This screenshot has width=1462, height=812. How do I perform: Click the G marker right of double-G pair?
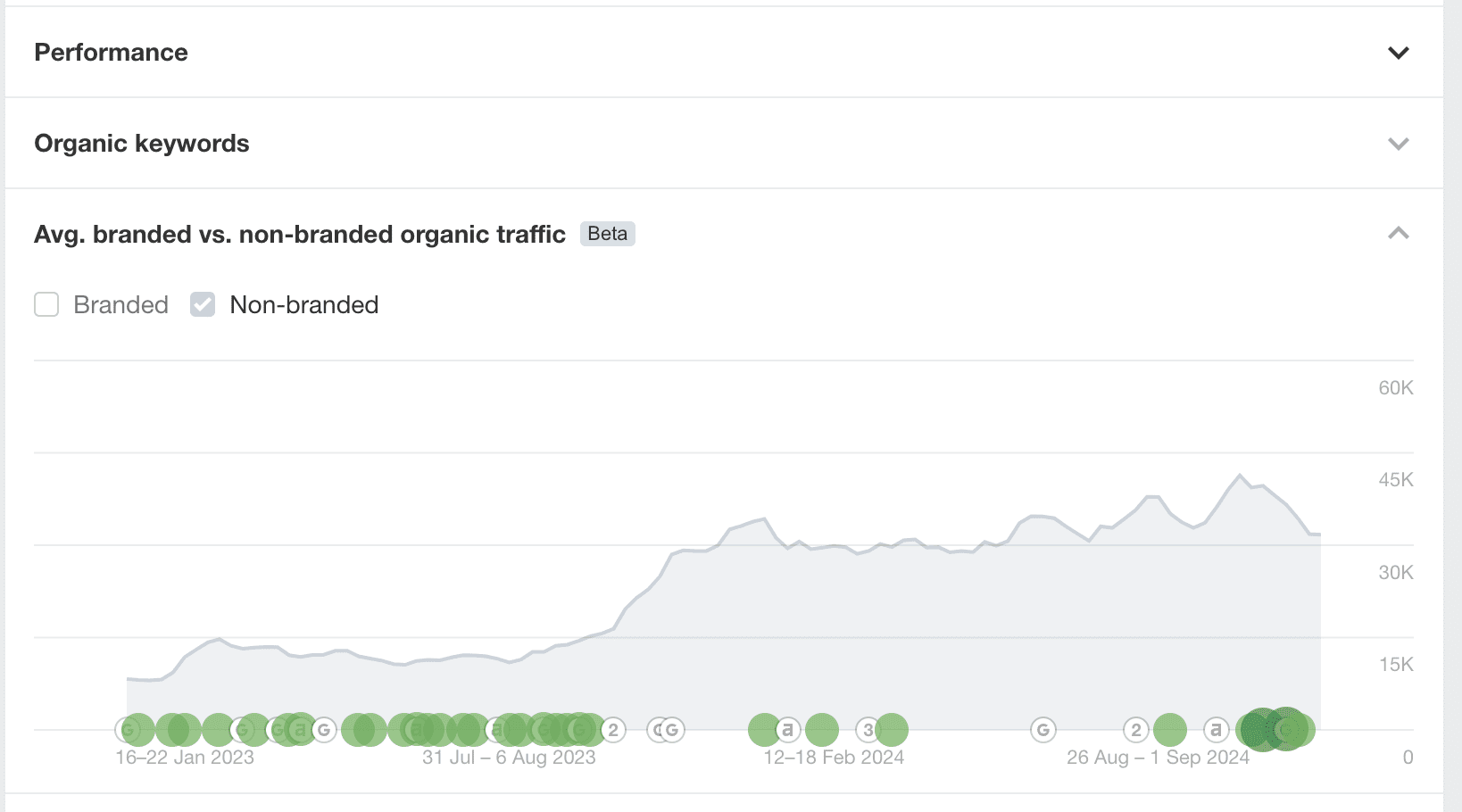coord(673,730)
